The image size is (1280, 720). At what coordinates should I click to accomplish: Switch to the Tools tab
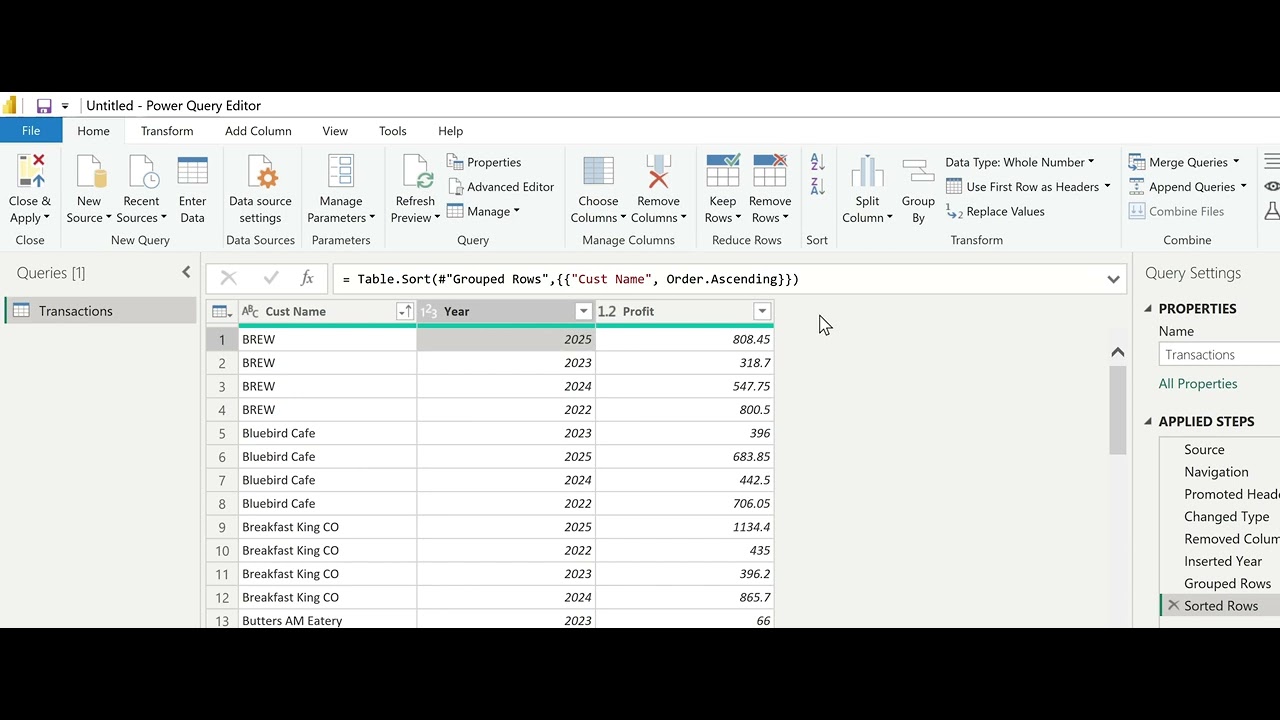click(x=393, y=131)
